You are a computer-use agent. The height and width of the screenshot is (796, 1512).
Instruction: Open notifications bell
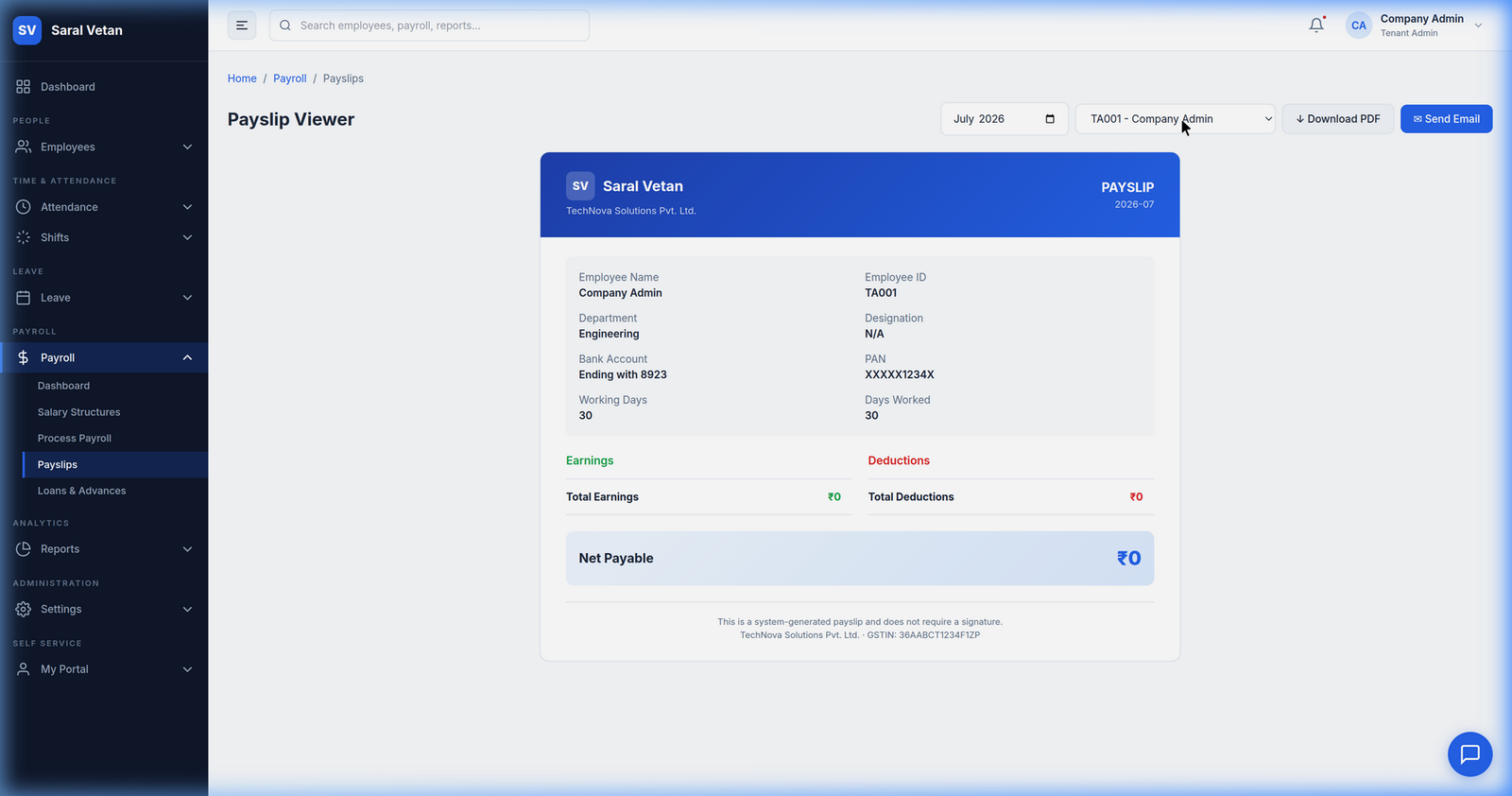pyautogui.click(x=1316, y=26)
